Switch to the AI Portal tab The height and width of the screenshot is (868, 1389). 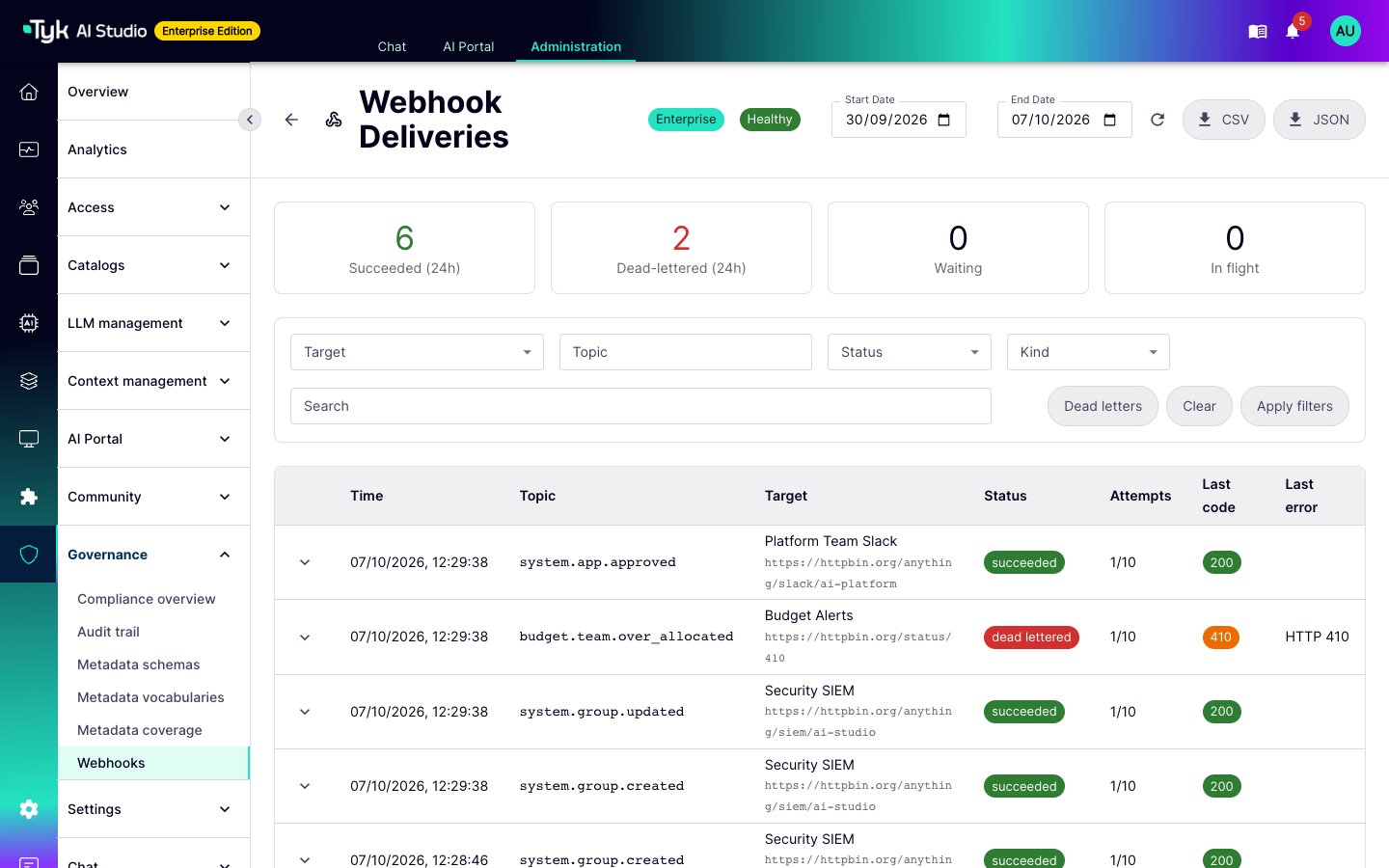click(x=469, y=46)
